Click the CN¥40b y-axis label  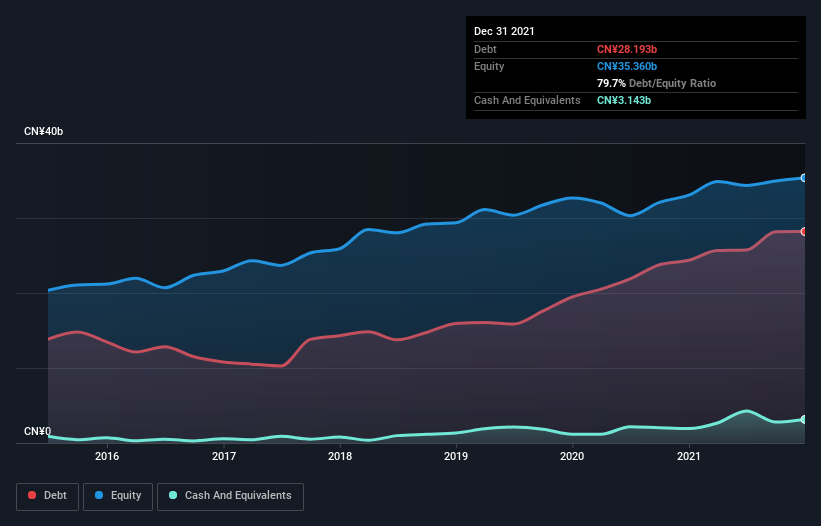[43, 131]
